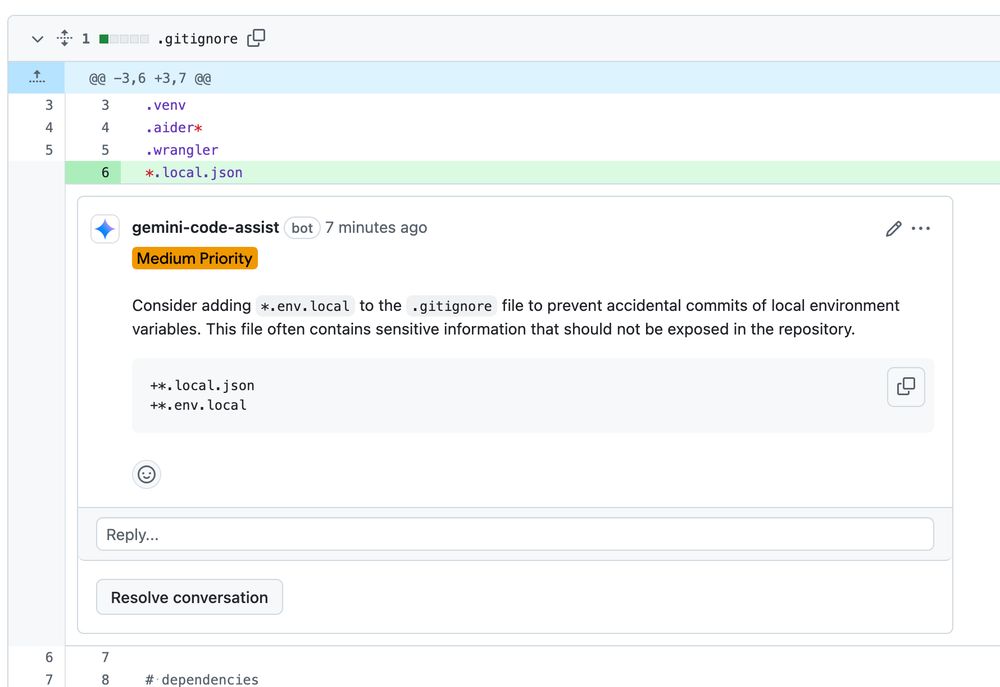
Task: Copy the .gitignore file path
Action: (x=256, y=38)
